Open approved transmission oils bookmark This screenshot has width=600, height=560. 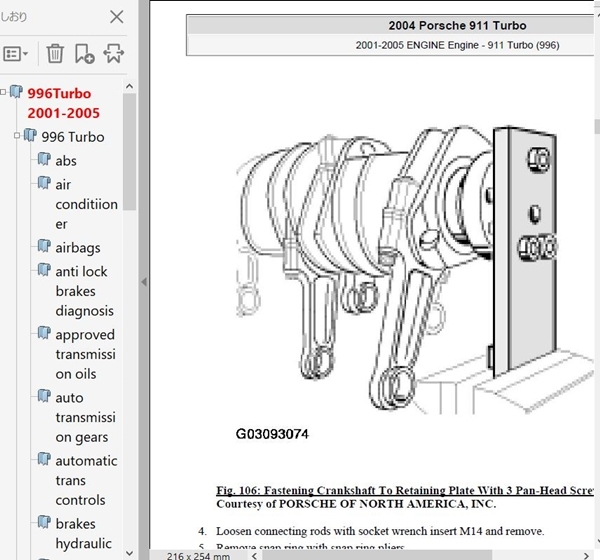pos(85,354)
